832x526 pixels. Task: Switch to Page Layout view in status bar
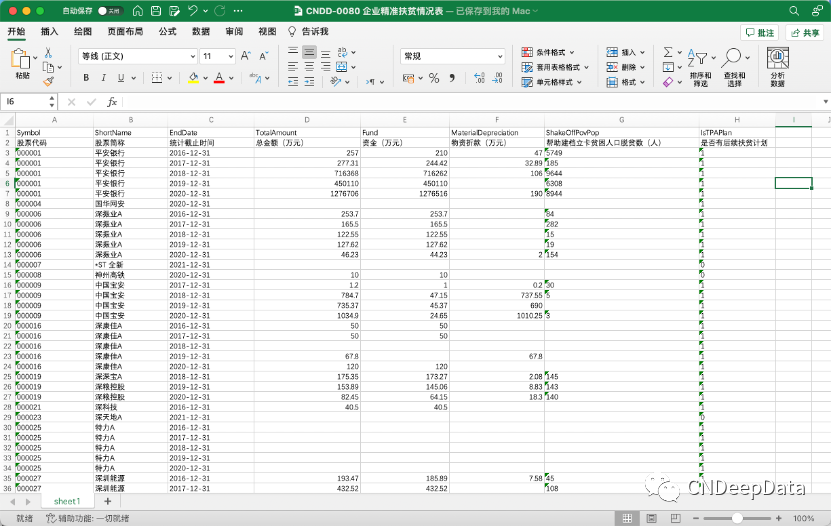(x=652, y=518)
